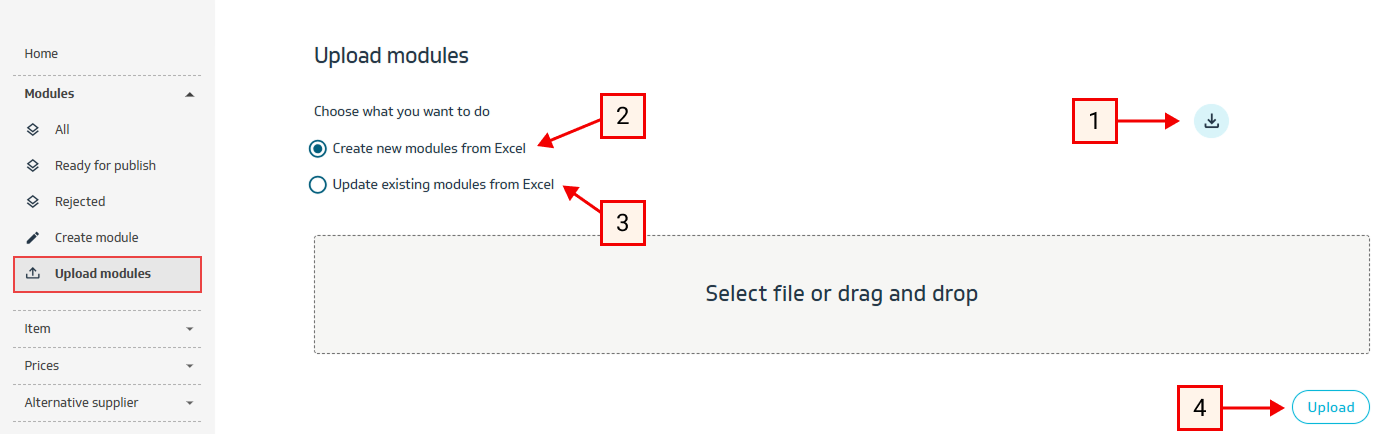The height and width of the screenshot is (434, 1385).
Task: Open Ready for publish modules
Action: point(105,166)
